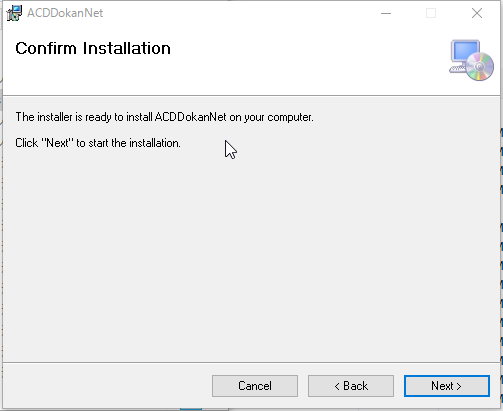Viewport: 503px width, 411px height.
Task: Click text "The installer is ready to install ACDDokanNet"
Action: 121,117
